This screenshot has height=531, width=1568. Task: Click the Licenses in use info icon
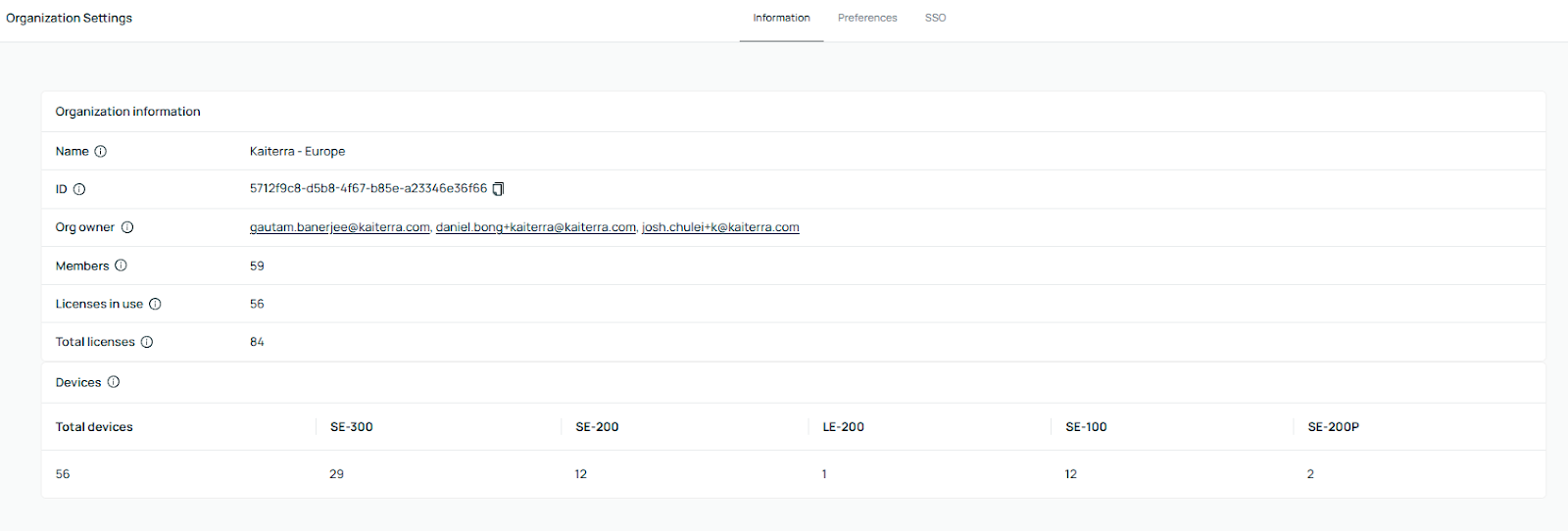[x=155, y=304]
